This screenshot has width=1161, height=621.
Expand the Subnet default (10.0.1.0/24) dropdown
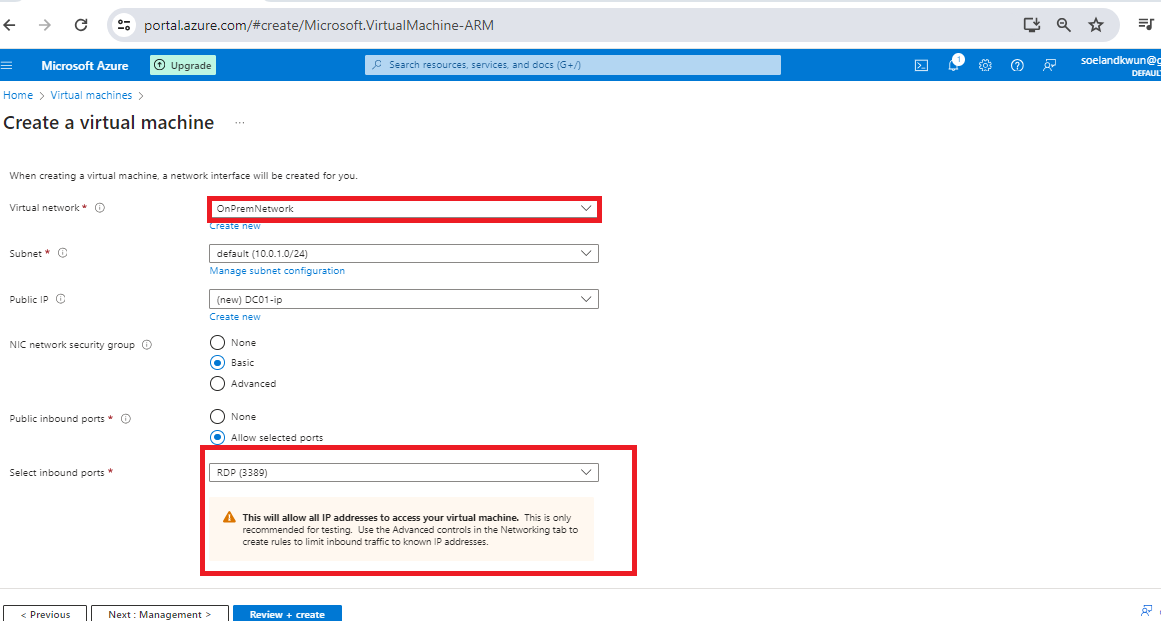[404, 253]
